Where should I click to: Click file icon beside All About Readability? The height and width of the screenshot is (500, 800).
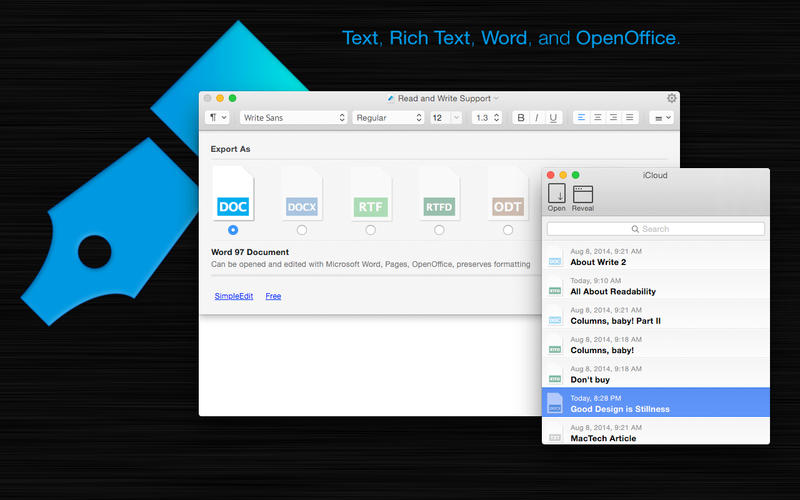point(555,287)
